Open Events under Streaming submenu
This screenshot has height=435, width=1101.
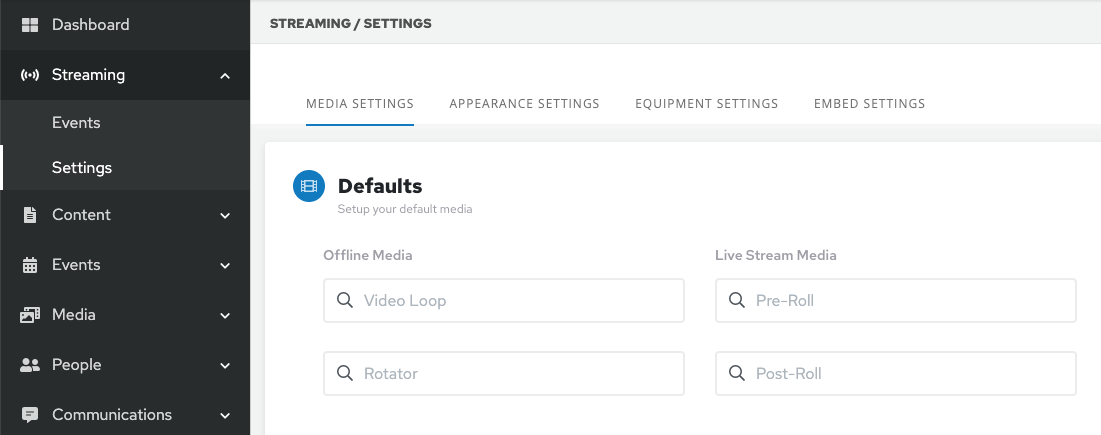click(x=76, y=123)
